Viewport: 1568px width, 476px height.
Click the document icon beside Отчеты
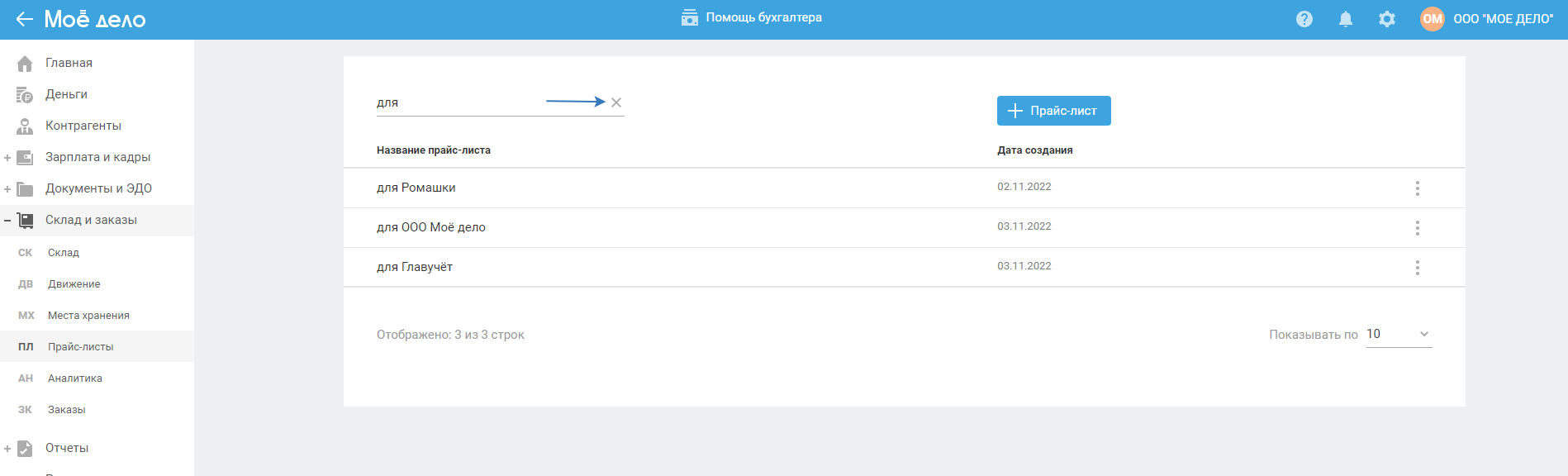[25, 449]
